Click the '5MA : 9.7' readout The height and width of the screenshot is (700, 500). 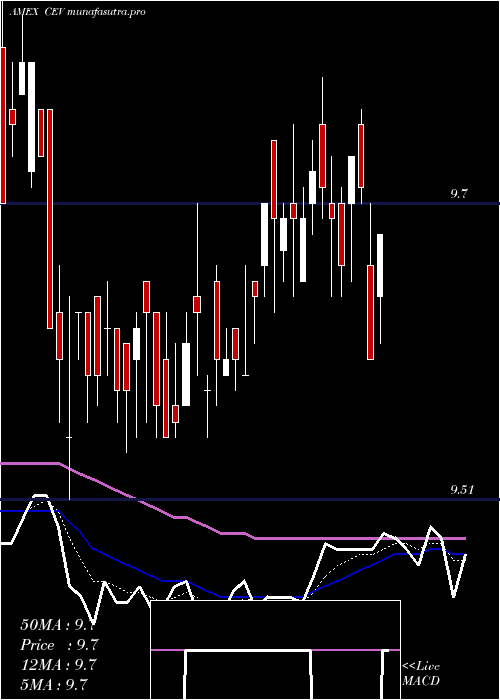54,684
